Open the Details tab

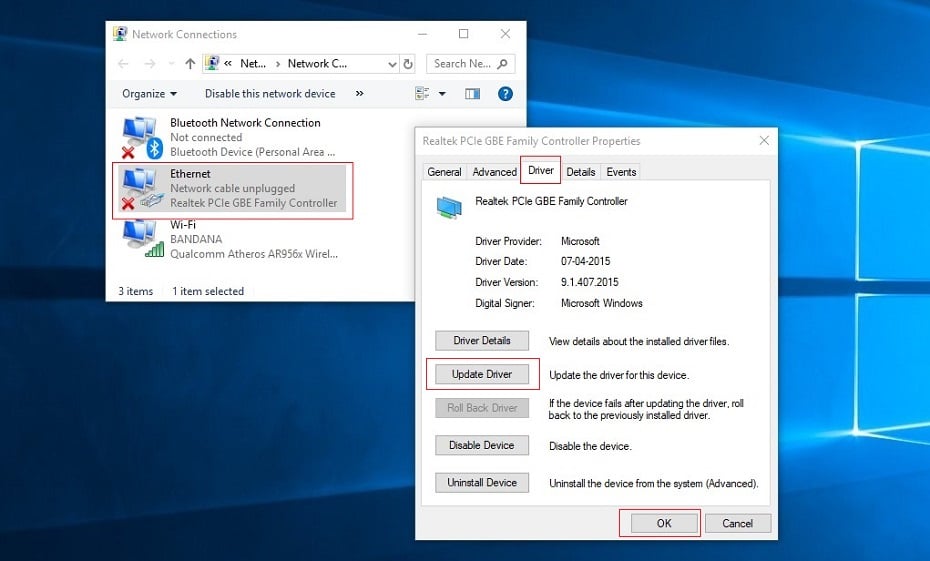coord(581,172)
